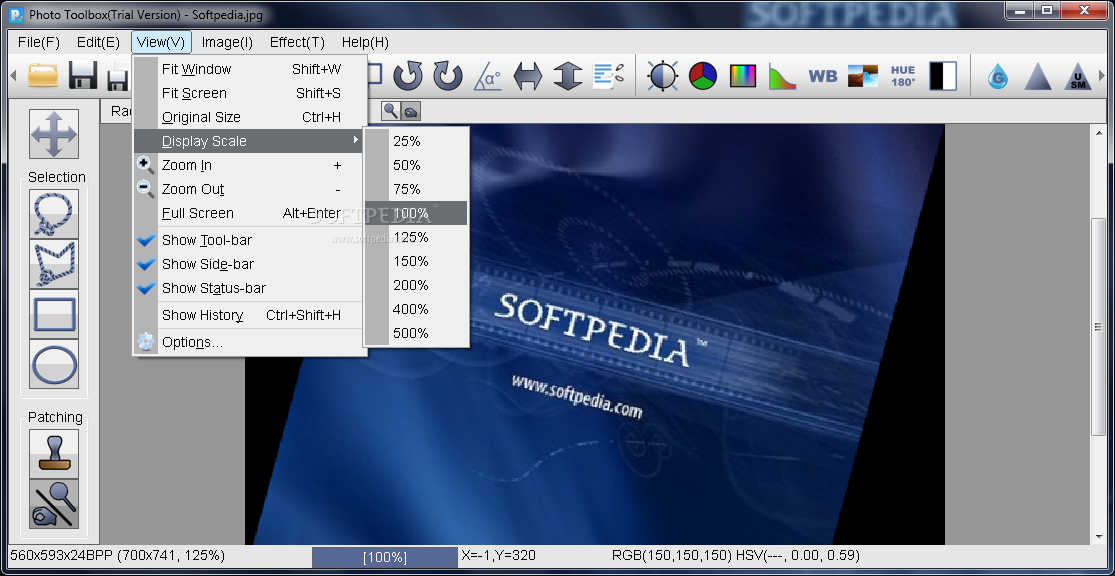This screenshot has width=1115, height=576.
Task: Open Options... from View menu
Action: click(x=250, y=342)
